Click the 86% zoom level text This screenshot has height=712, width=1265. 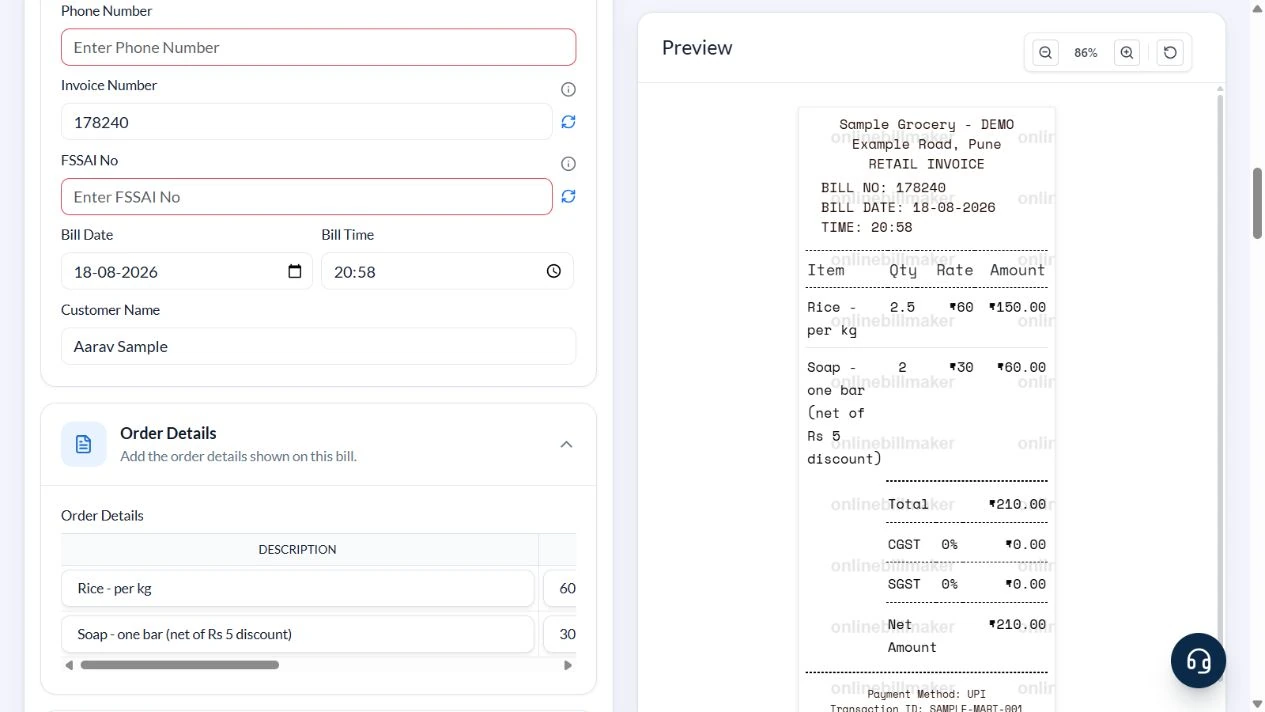pyautogui.click(x=1086, y=53)
